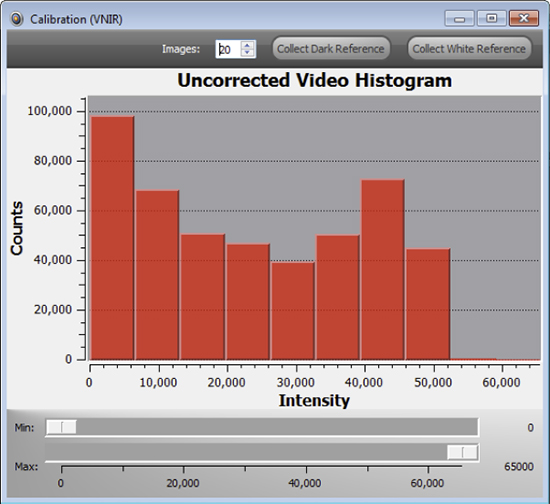This screenshot has height=504, width=550.
Task: Click the Images number input field
Action: (229, 49)
